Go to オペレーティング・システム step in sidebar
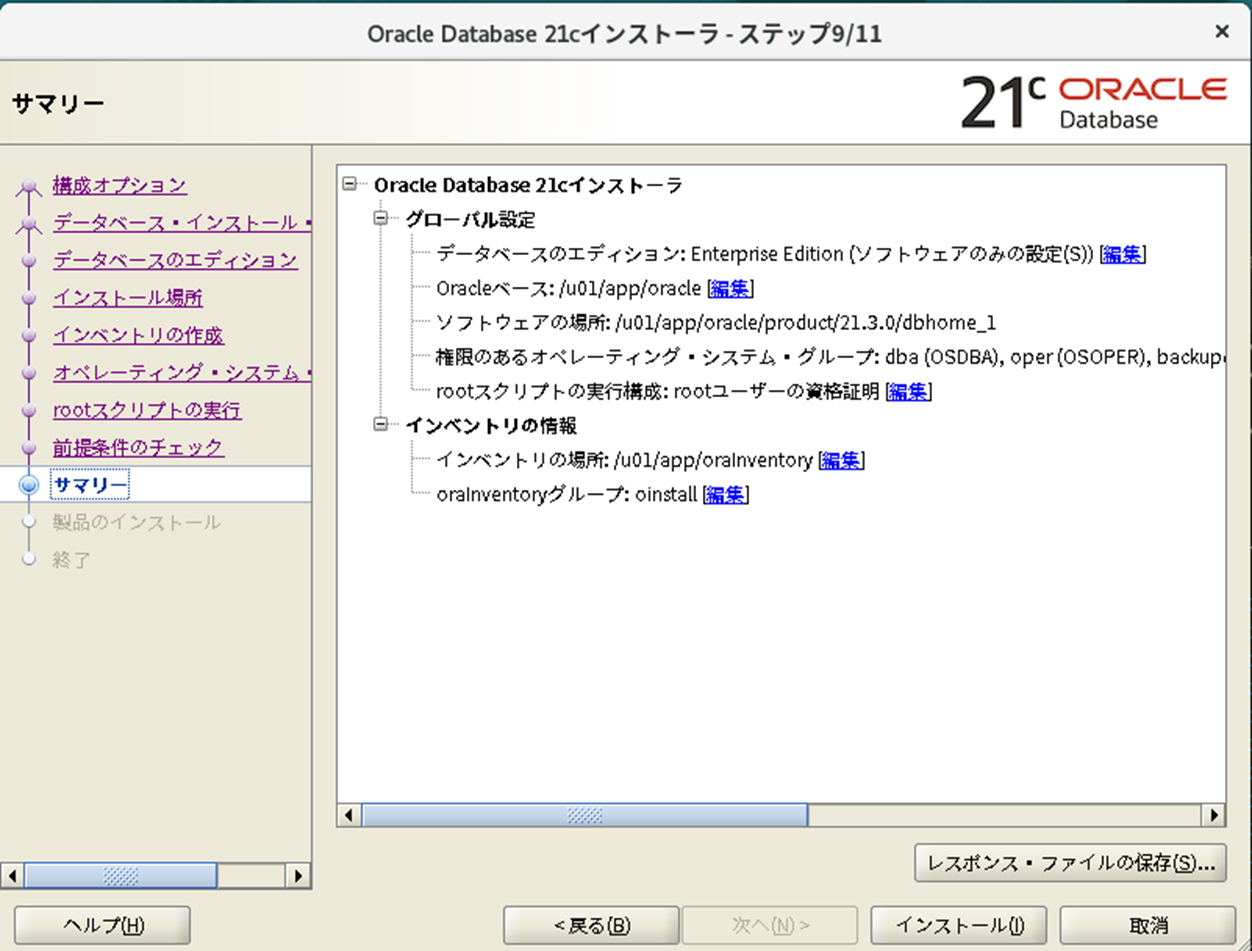 182,373
